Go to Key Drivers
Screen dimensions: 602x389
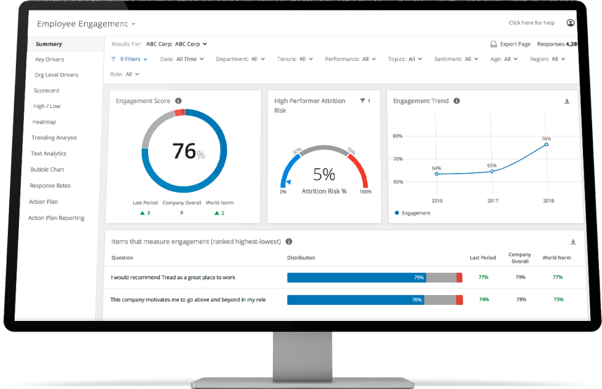(x=50, y=60)
